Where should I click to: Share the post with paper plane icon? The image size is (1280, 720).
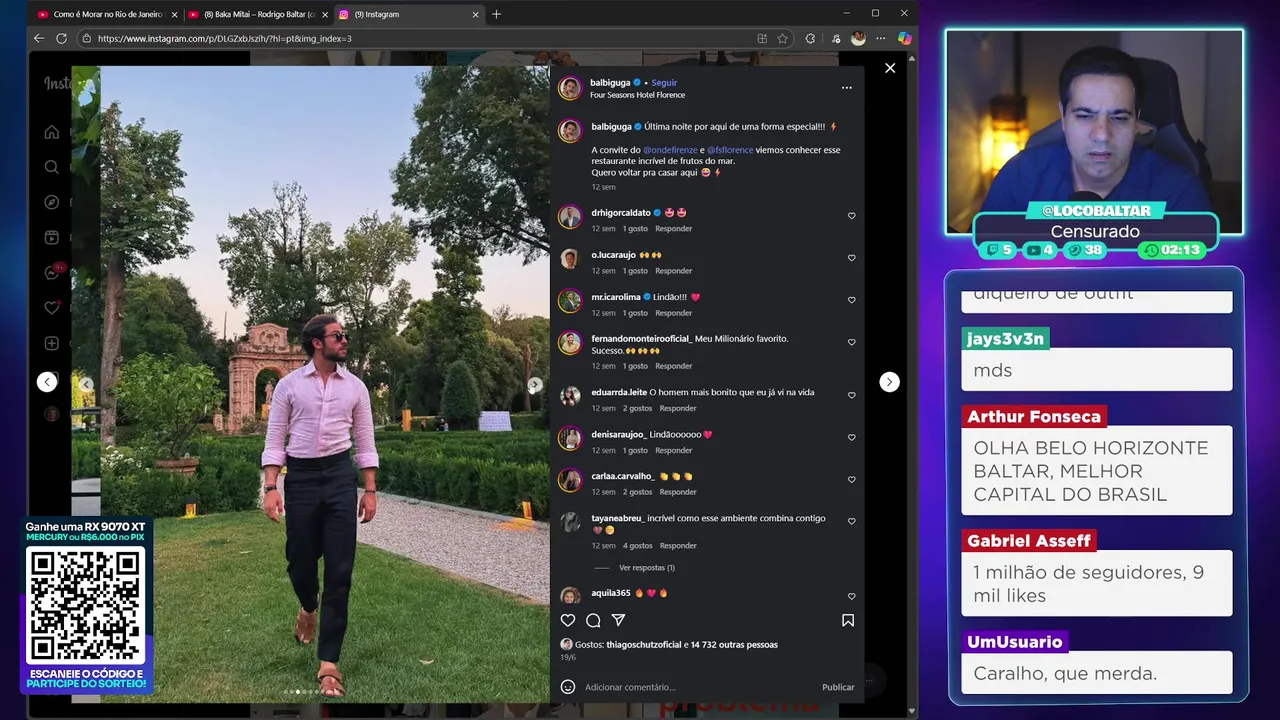click(x=618, y=620)
